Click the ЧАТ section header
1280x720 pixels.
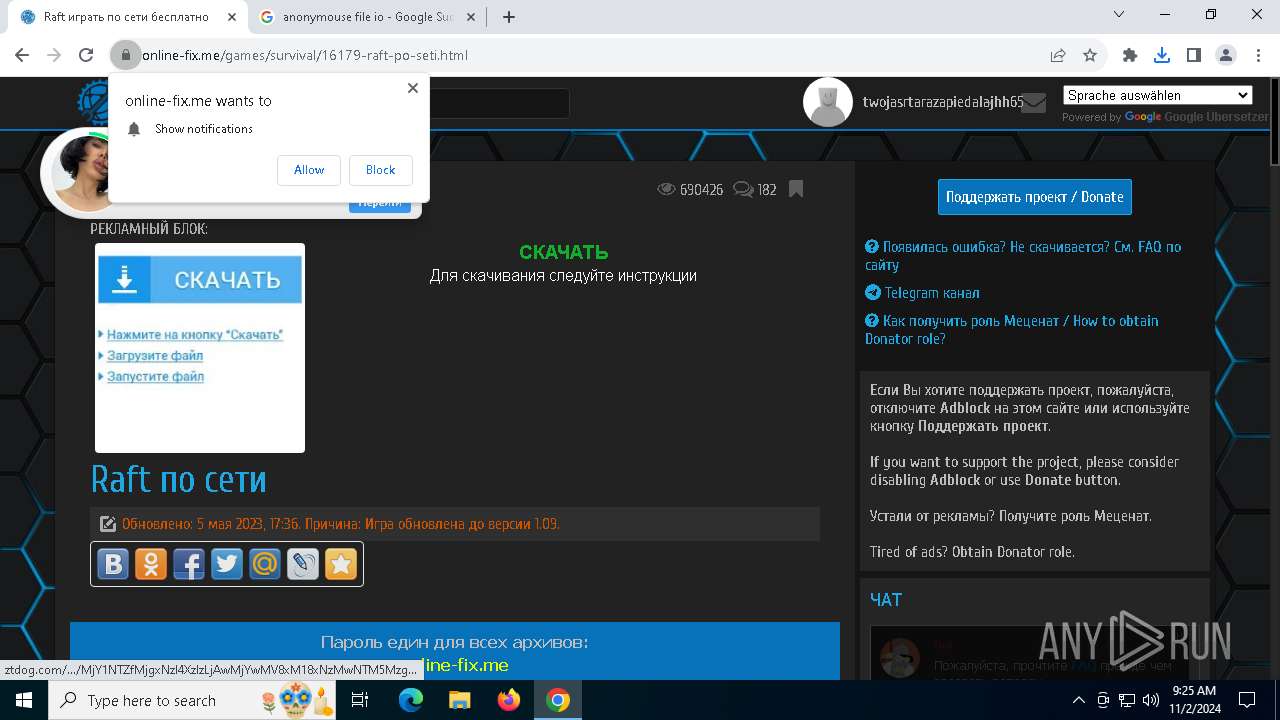[x=886, y=600]
